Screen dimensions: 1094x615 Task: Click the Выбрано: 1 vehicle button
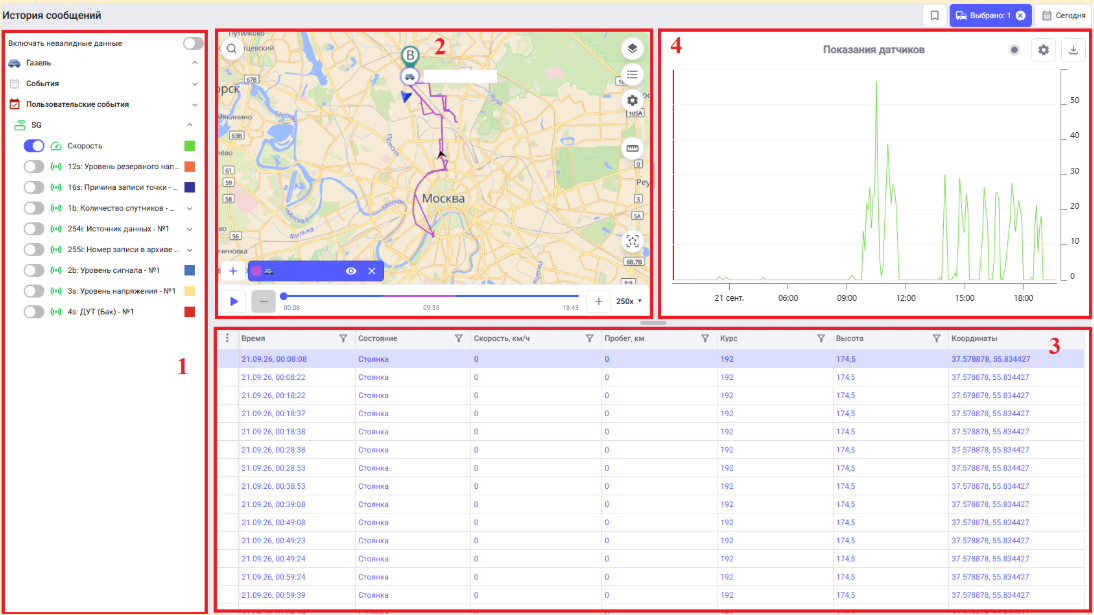(x=990, y=15)
